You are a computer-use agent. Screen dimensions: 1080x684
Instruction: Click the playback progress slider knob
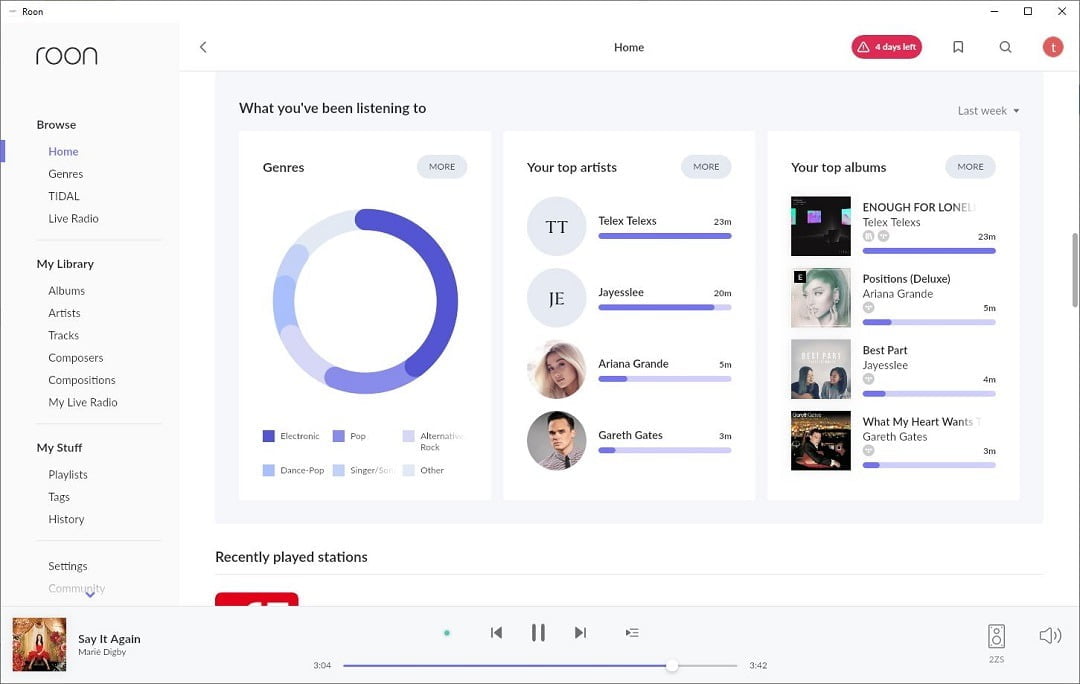pos(672,665)
